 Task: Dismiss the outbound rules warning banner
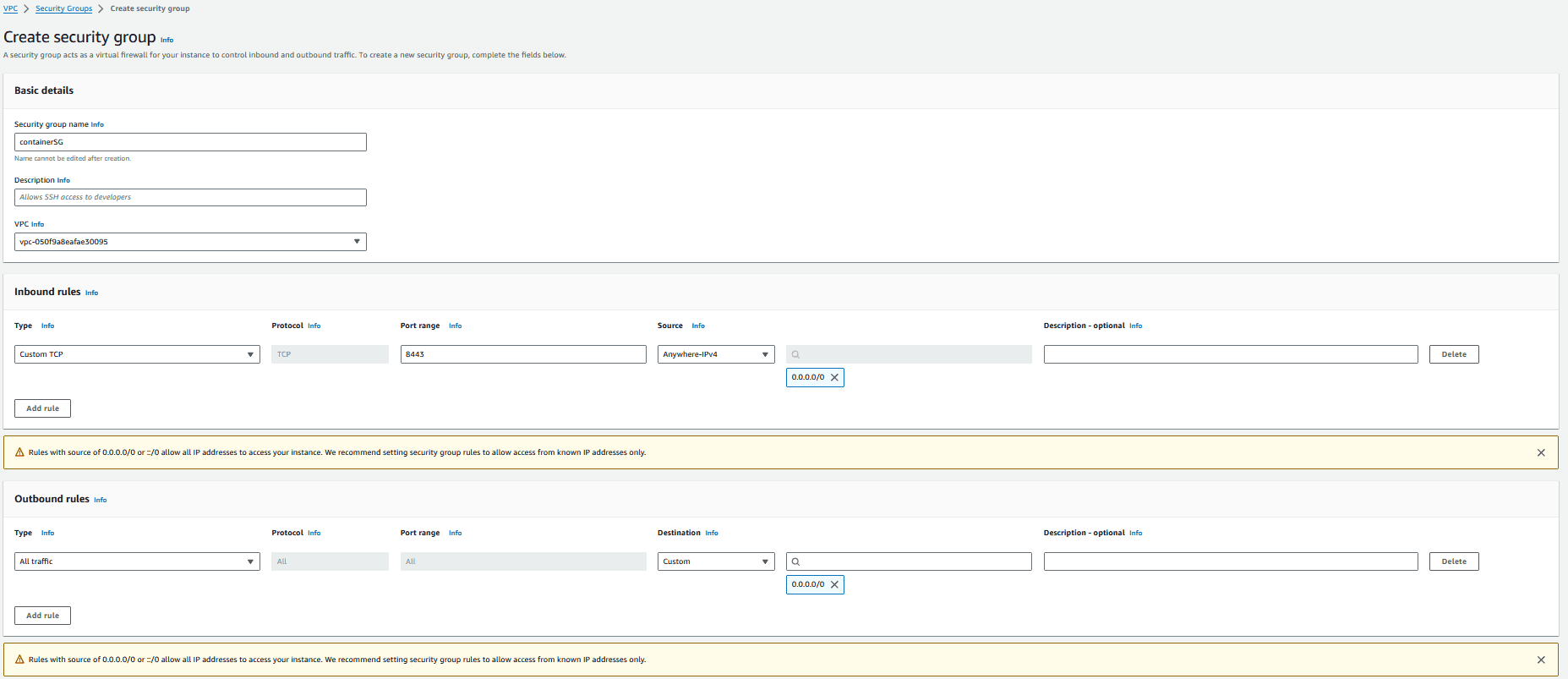1541,660
